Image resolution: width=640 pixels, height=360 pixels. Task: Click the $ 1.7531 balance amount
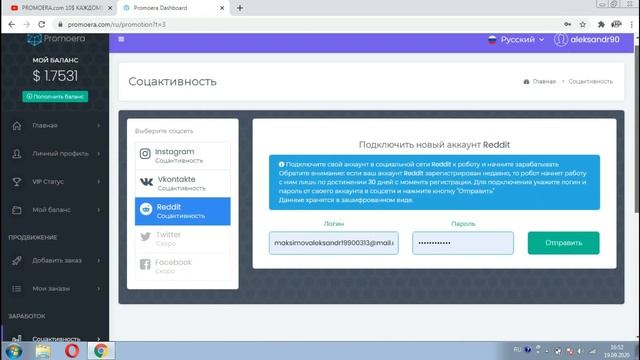pos(55,76)
